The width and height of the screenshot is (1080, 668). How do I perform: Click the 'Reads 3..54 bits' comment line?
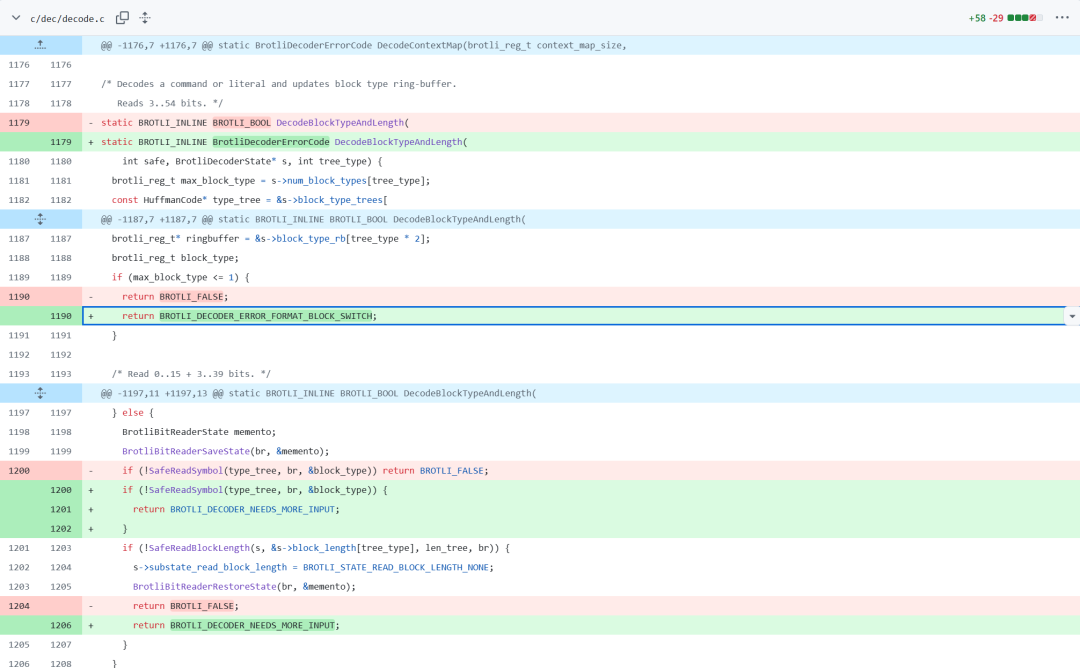tap(169, 103)
